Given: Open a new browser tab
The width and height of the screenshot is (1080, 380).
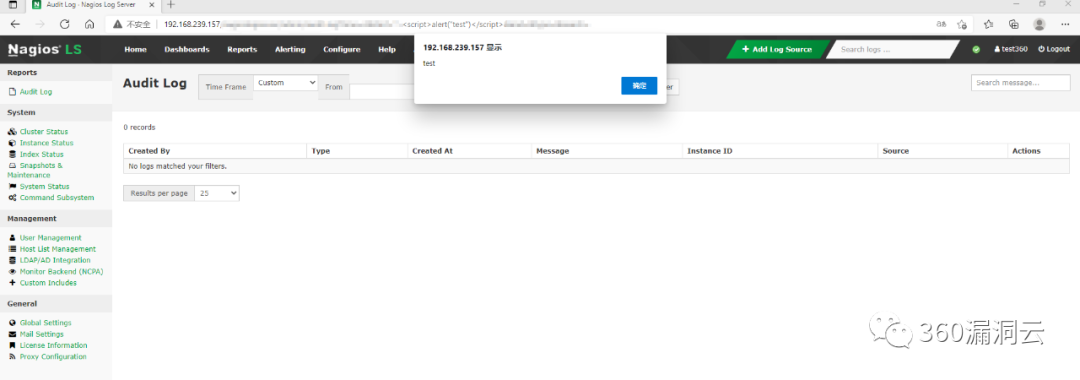Looking at the screenshot, I should 172,5.
